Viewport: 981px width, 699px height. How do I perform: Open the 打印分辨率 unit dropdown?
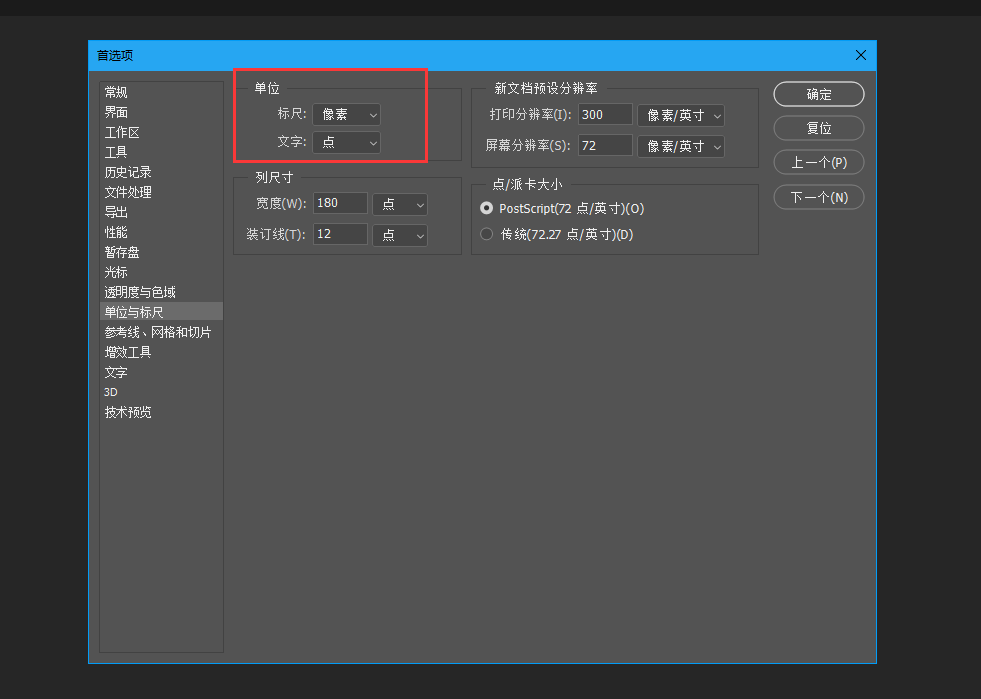681,115
